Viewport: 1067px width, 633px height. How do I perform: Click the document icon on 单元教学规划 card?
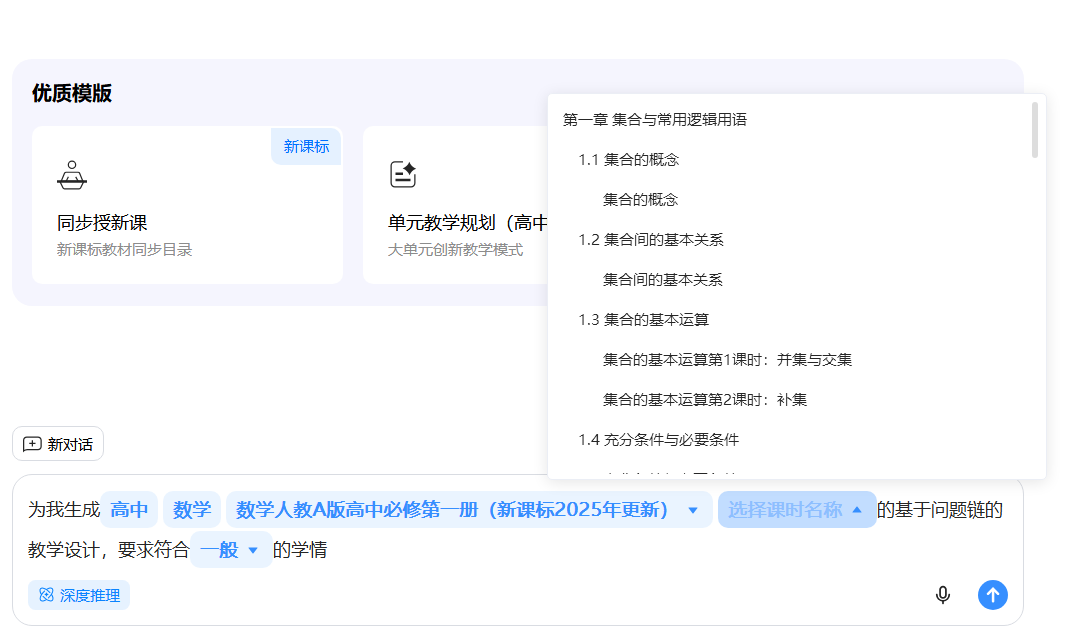tap(402, 172)
